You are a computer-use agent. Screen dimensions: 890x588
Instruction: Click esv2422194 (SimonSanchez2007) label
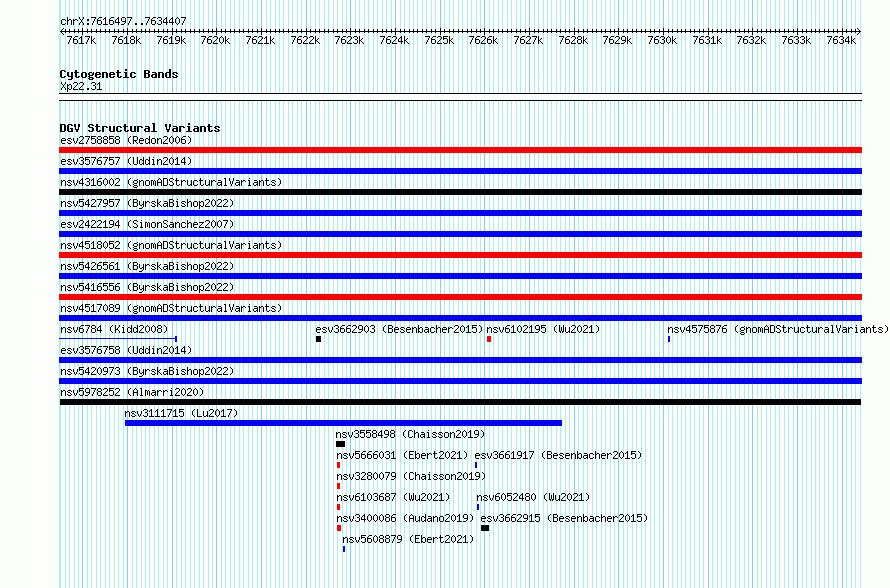147,224
